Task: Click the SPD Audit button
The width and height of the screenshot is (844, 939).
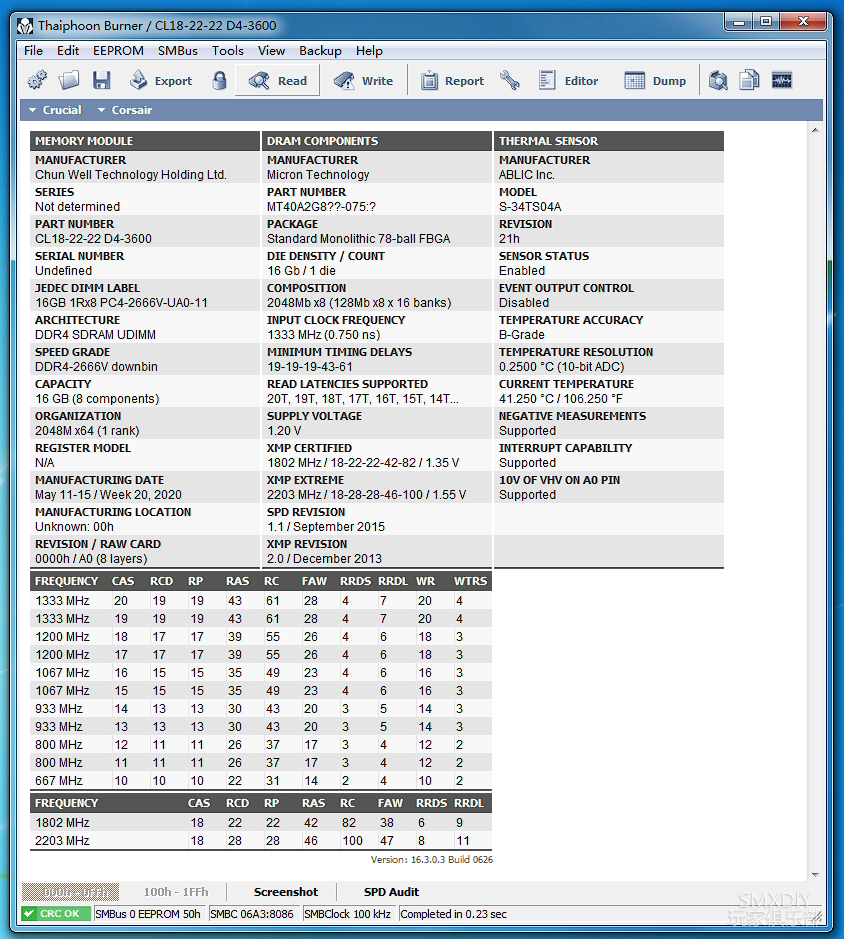Action: tap(391, 892)
